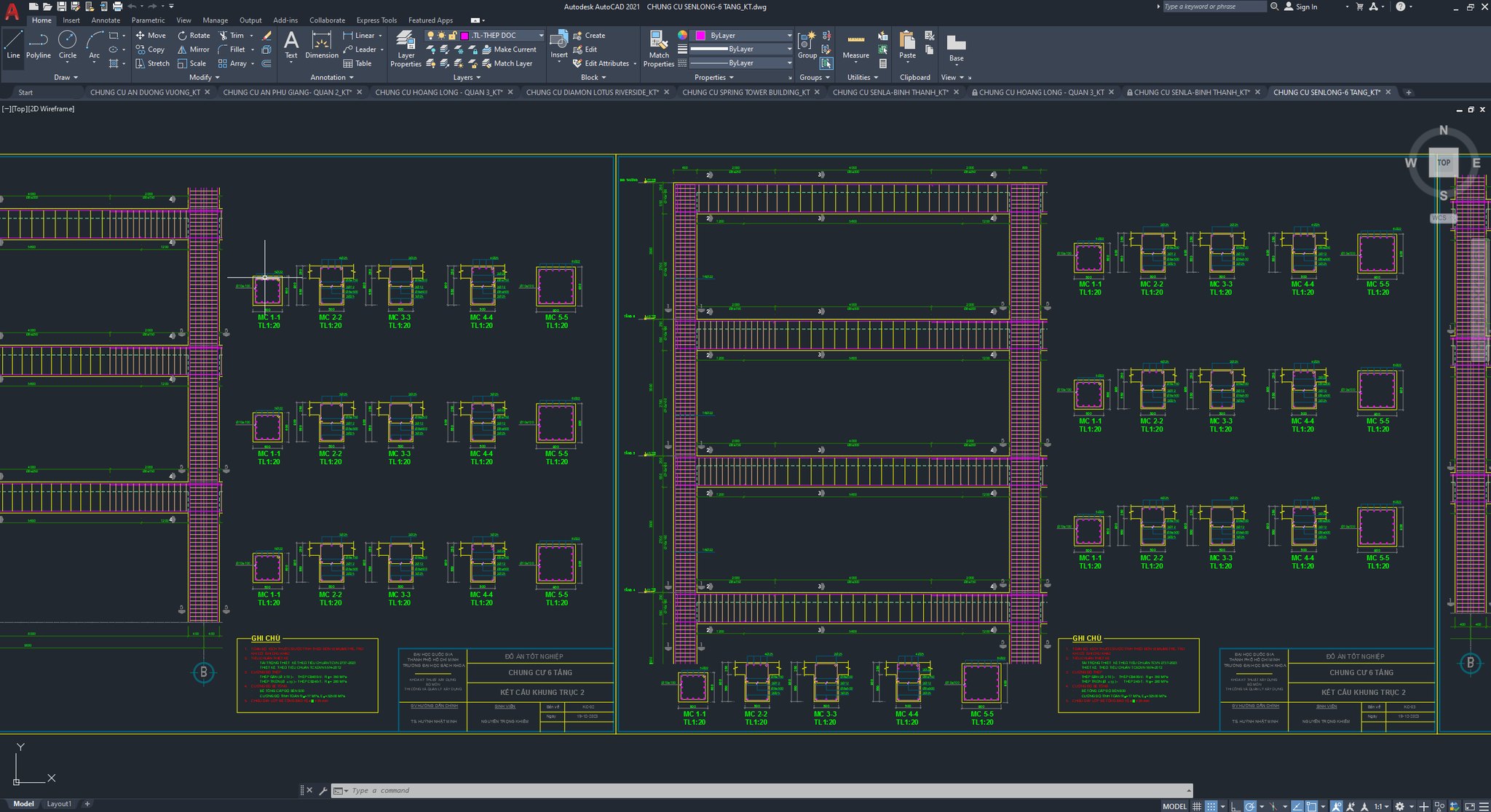Select the Line drawing tool
Viewport: 1491px width, 812px height.
pyautogui.click(x=13, y=45)
